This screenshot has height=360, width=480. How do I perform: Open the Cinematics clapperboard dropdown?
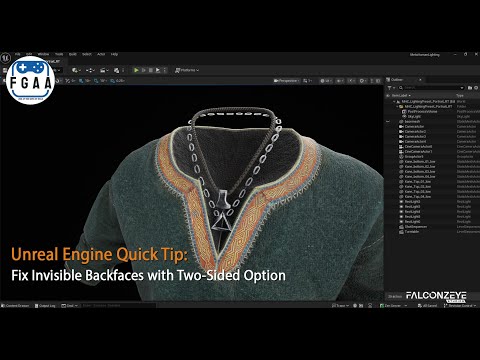click(104, 70)
